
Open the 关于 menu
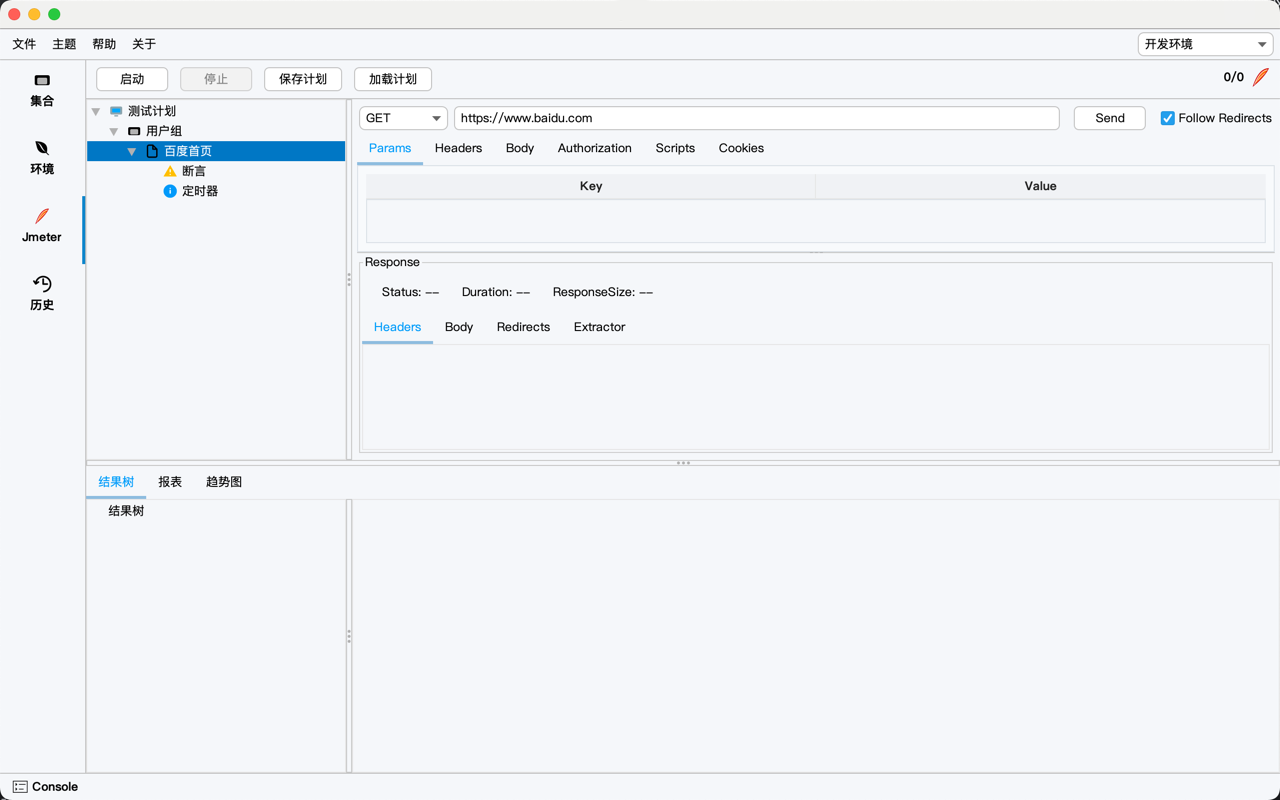pos(144,44)
